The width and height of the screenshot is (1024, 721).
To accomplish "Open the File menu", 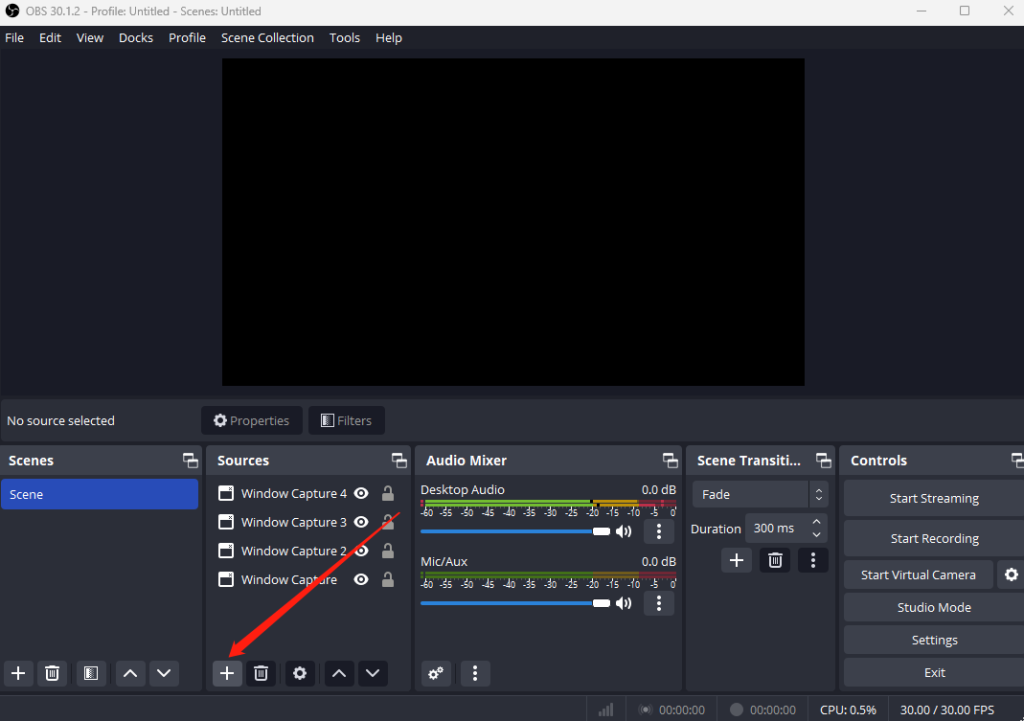I will click(14, 38).
